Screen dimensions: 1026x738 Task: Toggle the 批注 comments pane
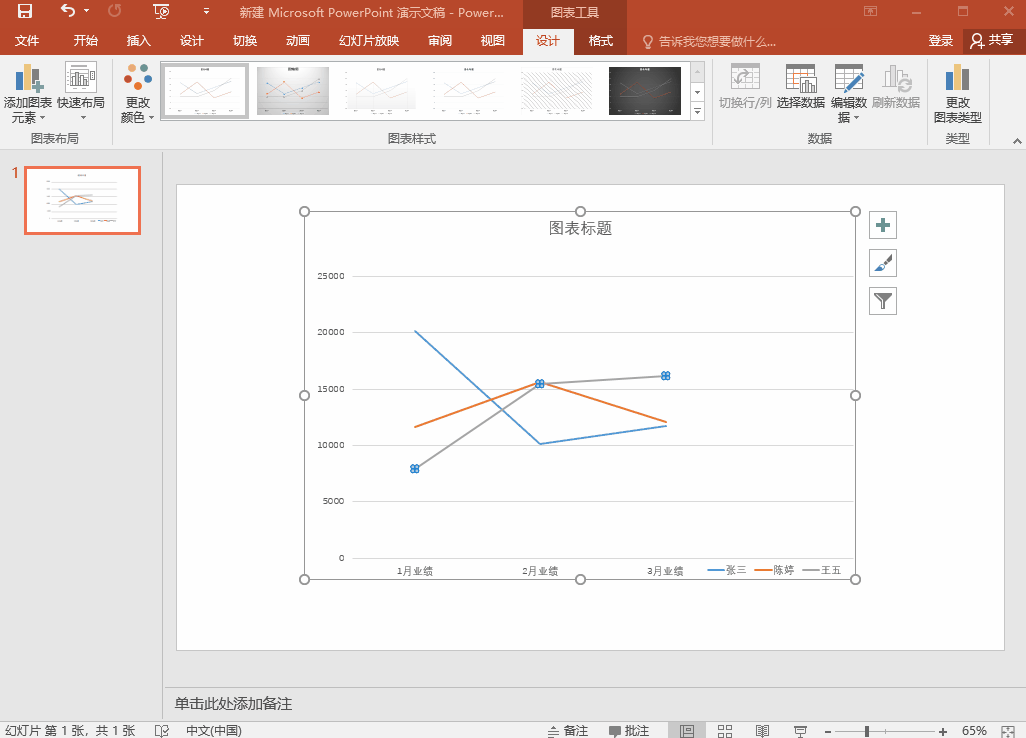click(629, 730)
